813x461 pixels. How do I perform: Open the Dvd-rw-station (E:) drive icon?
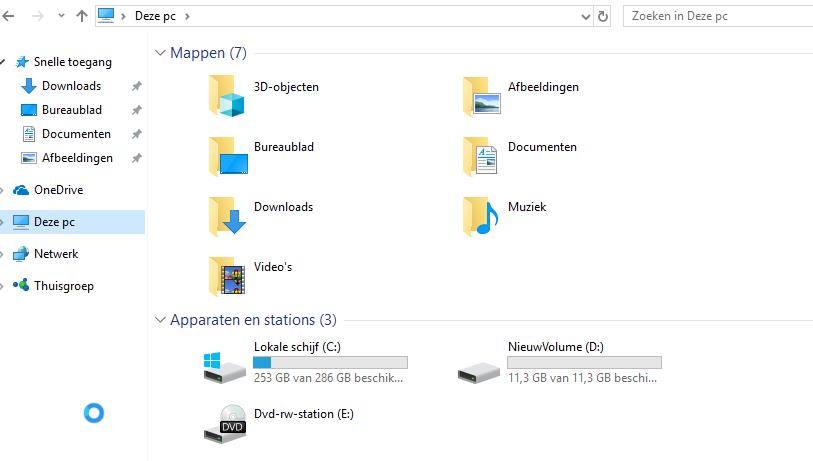224,424
